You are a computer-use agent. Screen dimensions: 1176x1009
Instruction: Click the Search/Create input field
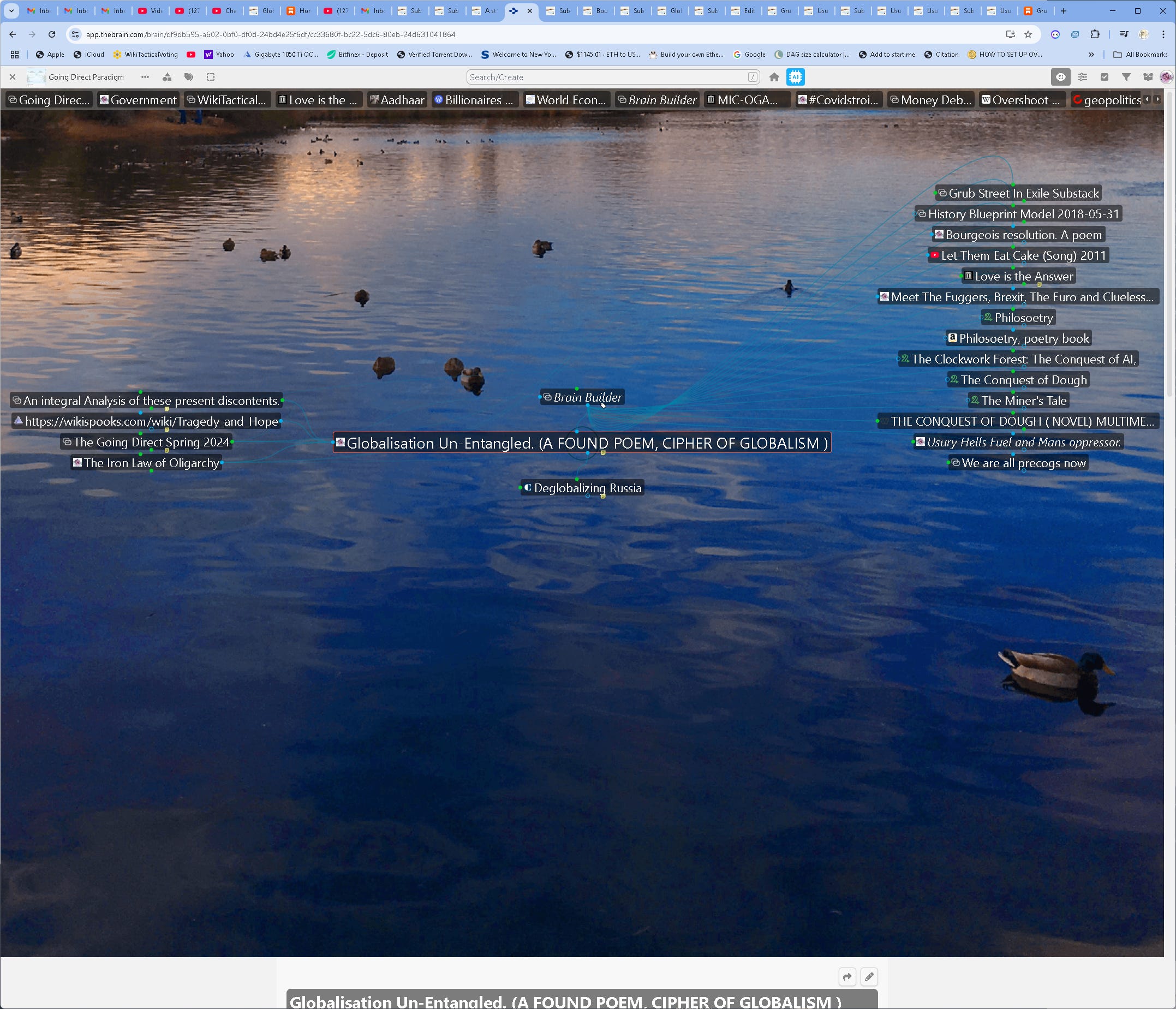point(607,77)
